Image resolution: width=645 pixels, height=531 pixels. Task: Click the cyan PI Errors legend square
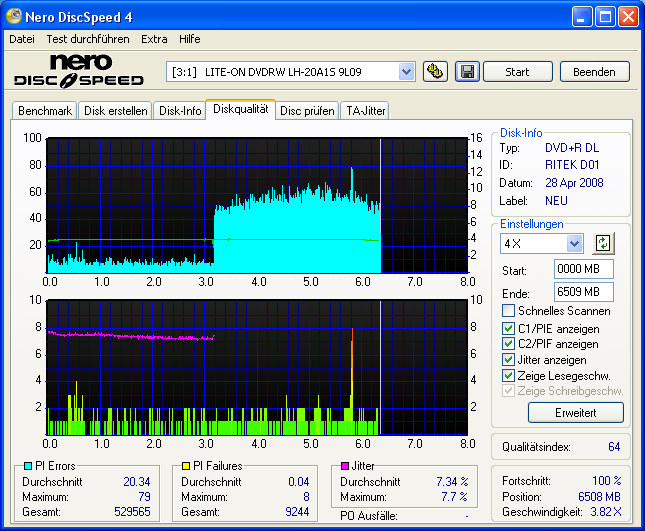click(27, 466)
